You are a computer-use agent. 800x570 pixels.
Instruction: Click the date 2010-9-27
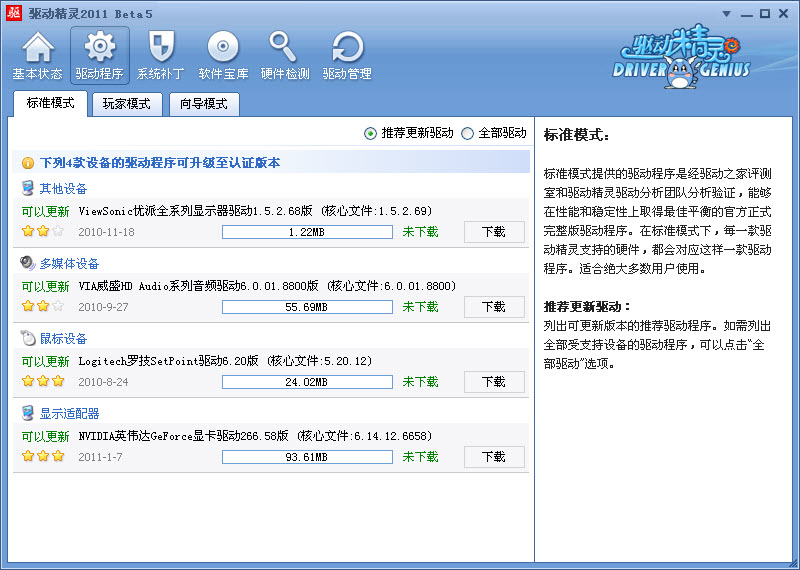point(103,307)
